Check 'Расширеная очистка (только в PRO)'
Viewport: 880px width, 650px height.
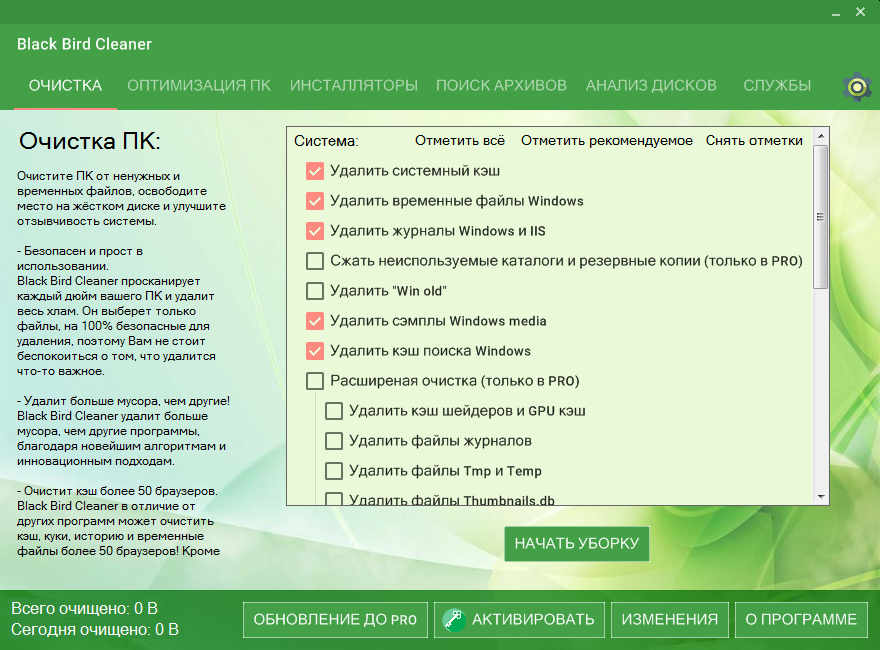pyautogui.click(x=315, y=381)
